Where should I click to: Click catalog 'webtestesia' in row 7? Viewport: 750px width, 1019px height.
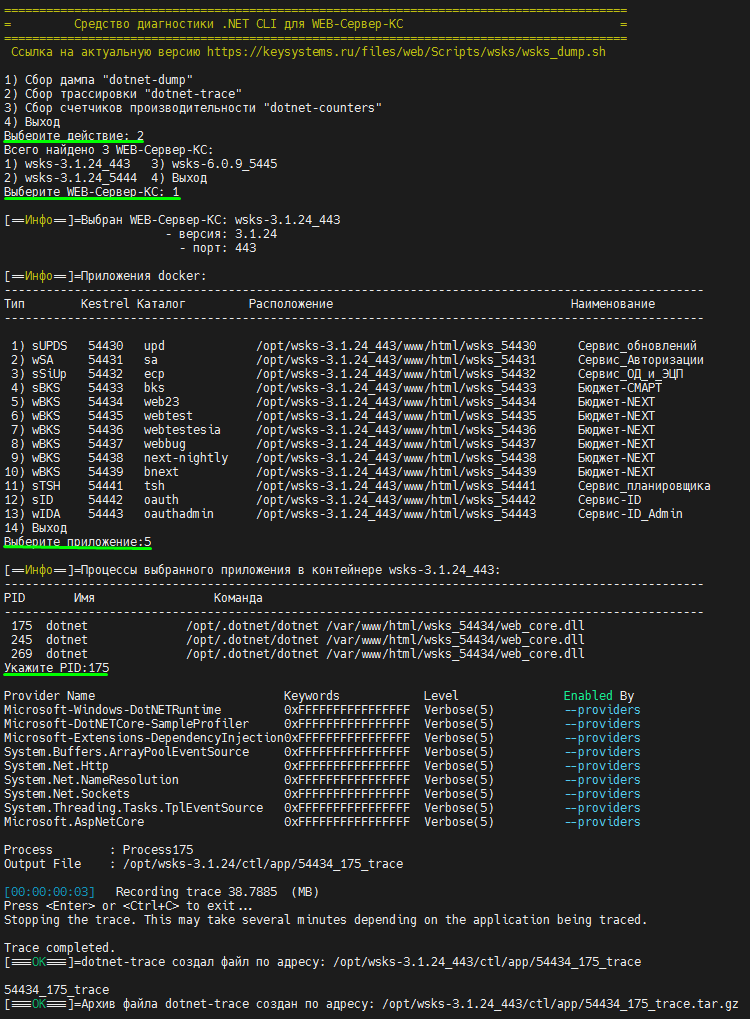click(182, 430)
